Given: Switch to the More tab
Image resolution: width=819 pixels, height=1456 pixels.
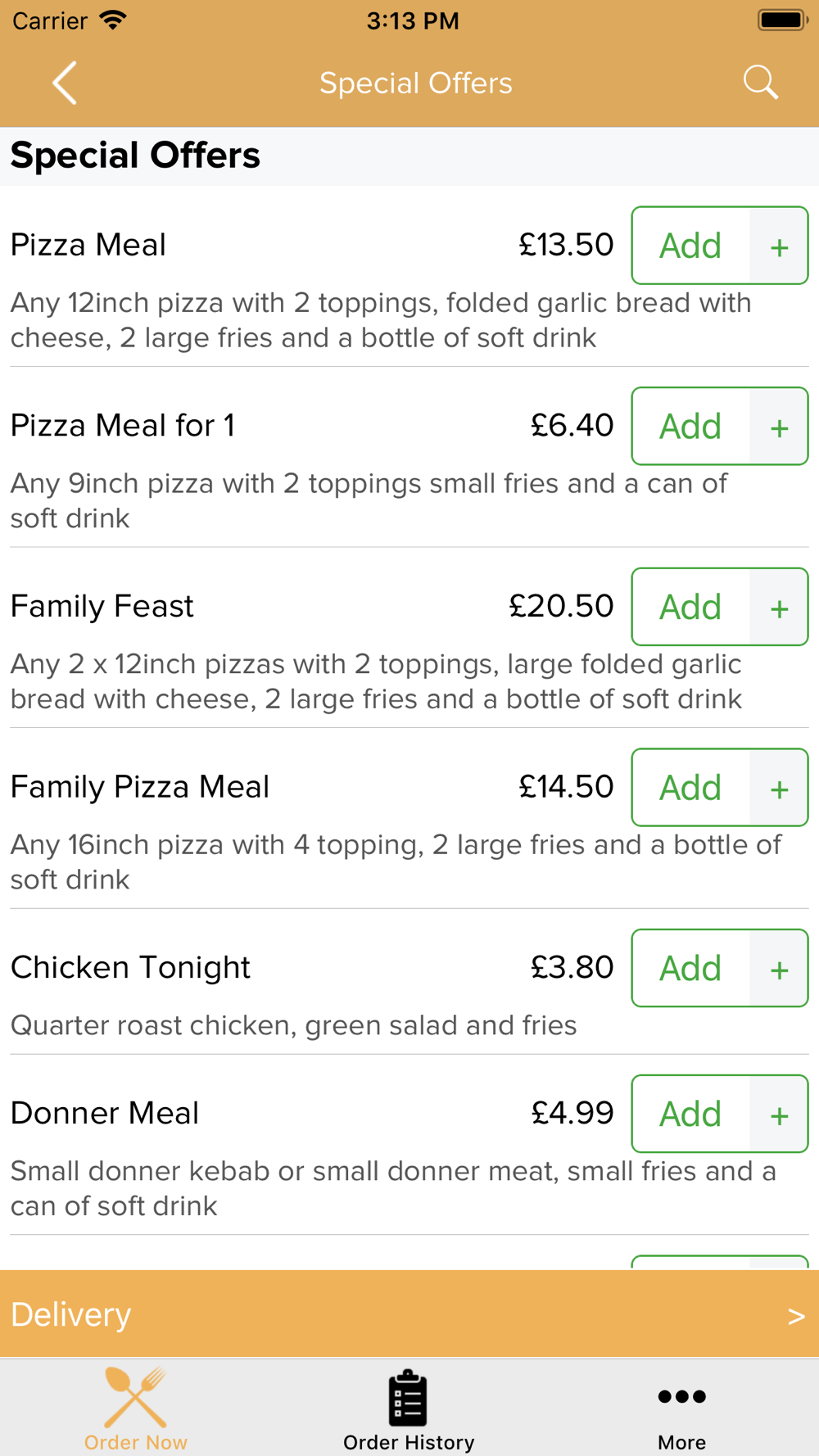Looking at the screenshot, I should pyautogui.click(x=681, y=1409).
